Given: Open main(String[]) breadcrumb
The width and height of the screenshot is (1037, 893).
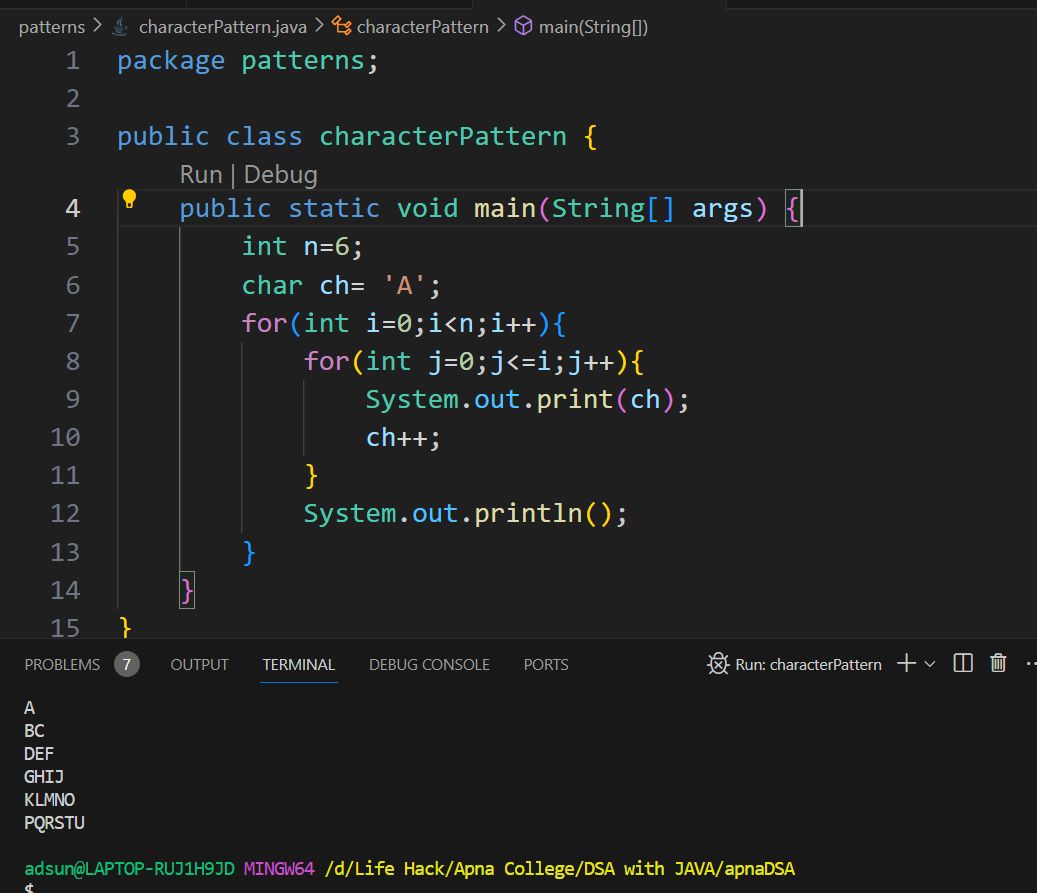Looking at the screenshot, I should point(593,27).
